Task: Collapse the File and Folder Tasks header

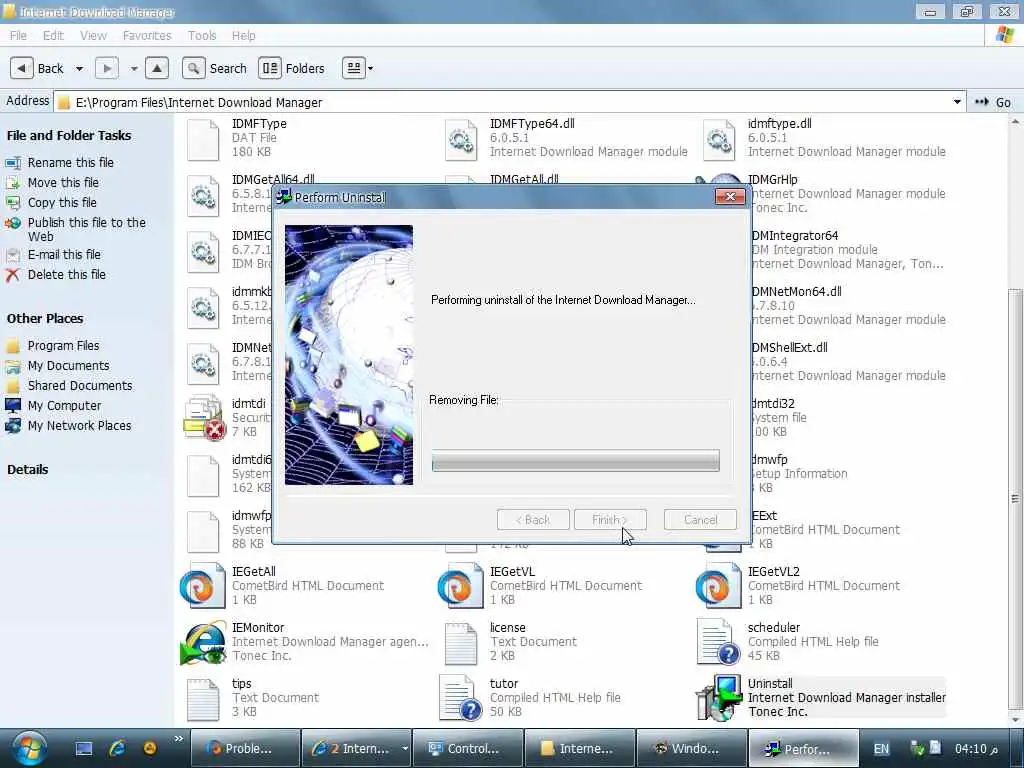Action: click(69, 135)
